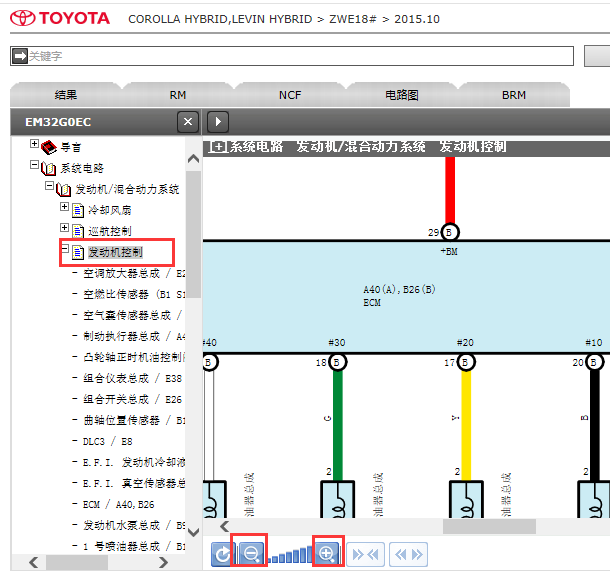Reset the diagram view with the refresh icon
The height and width of the screenshot is (579, 610).
pos(223,554)
